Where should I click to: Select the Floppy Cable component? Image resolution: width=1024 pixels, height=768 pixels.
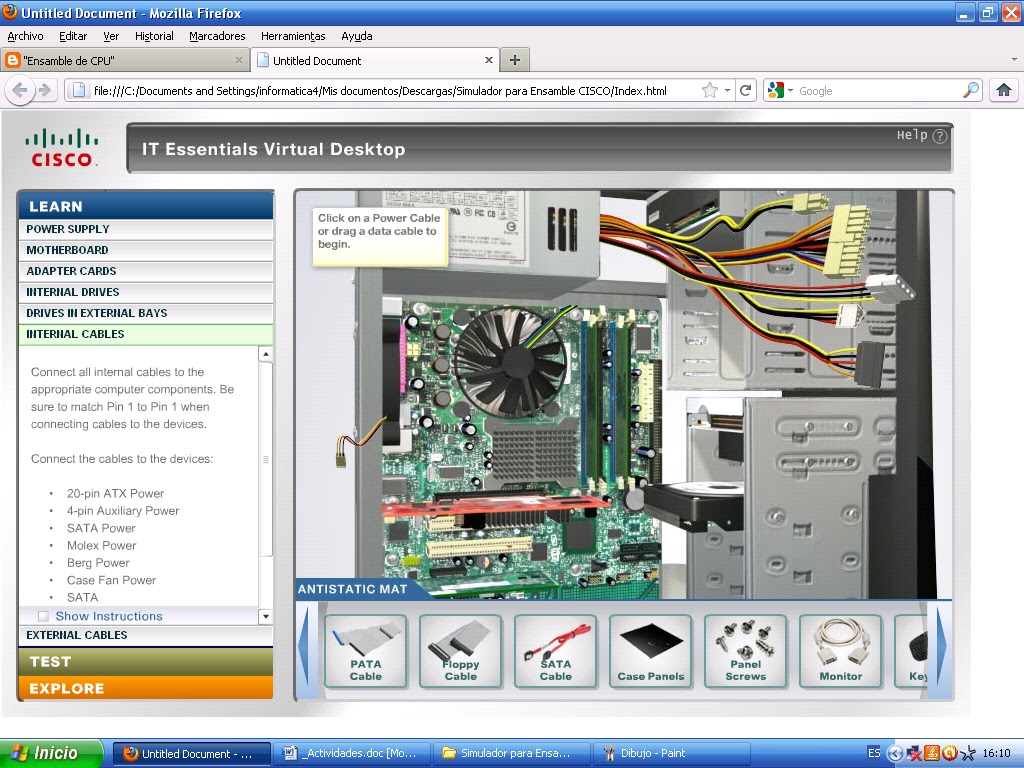click(x=460, y=651)
